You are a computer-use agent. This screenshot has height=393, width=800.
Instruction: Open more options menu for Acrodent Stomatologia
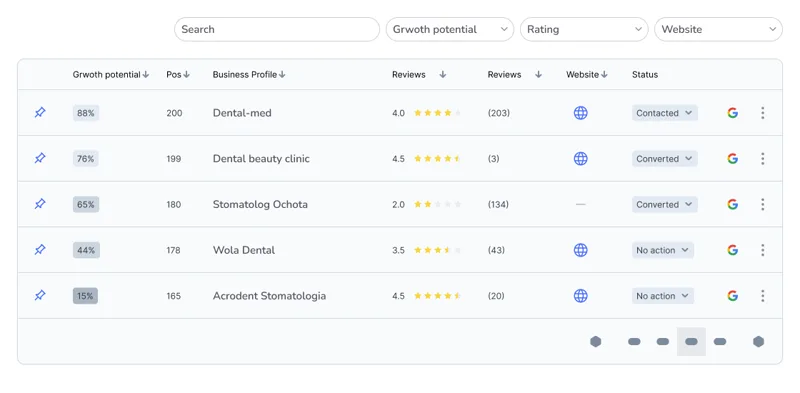[x=763, y=296]
